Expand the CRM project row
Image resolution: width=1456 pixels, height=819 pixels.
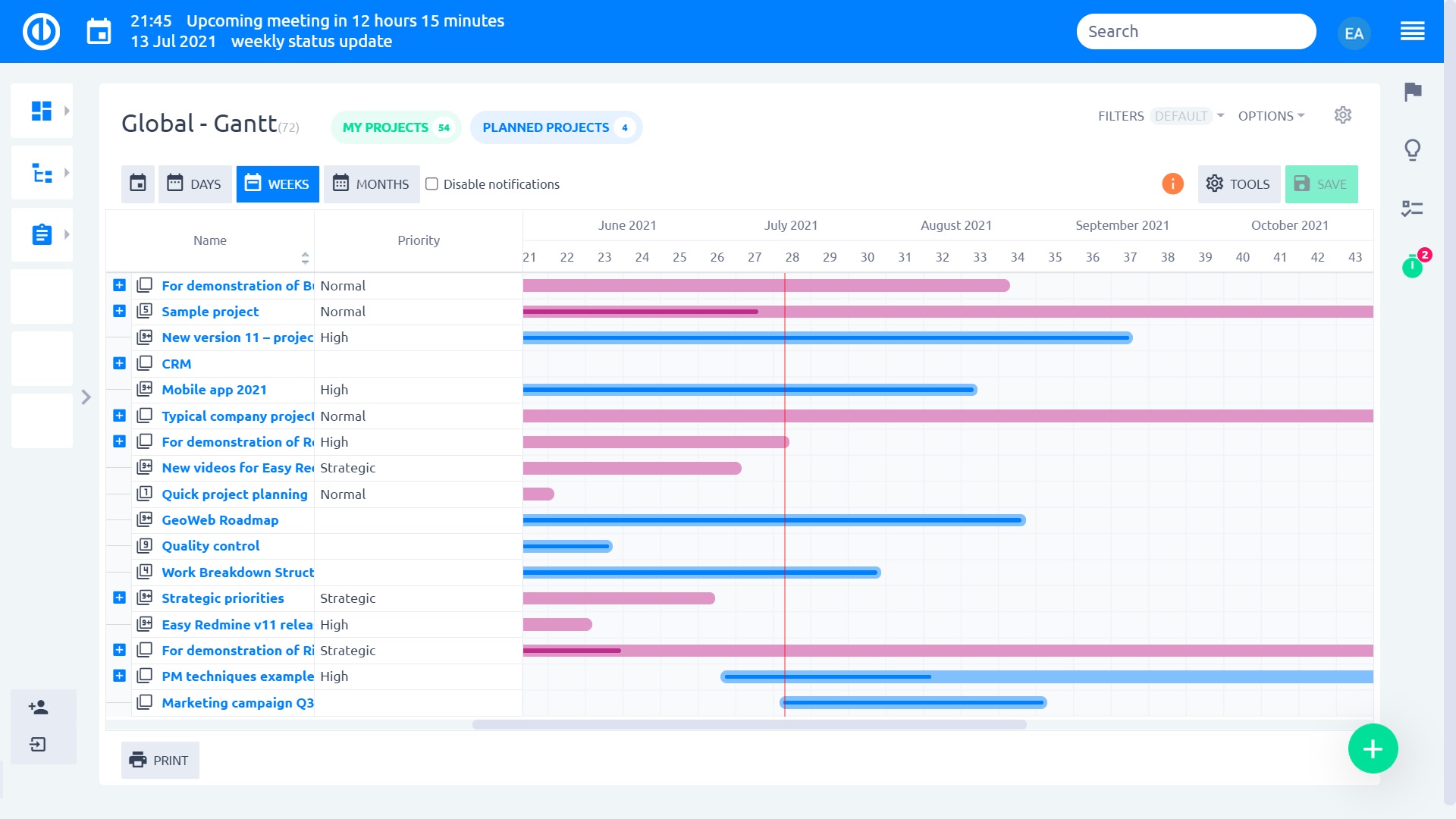[119, 363]
